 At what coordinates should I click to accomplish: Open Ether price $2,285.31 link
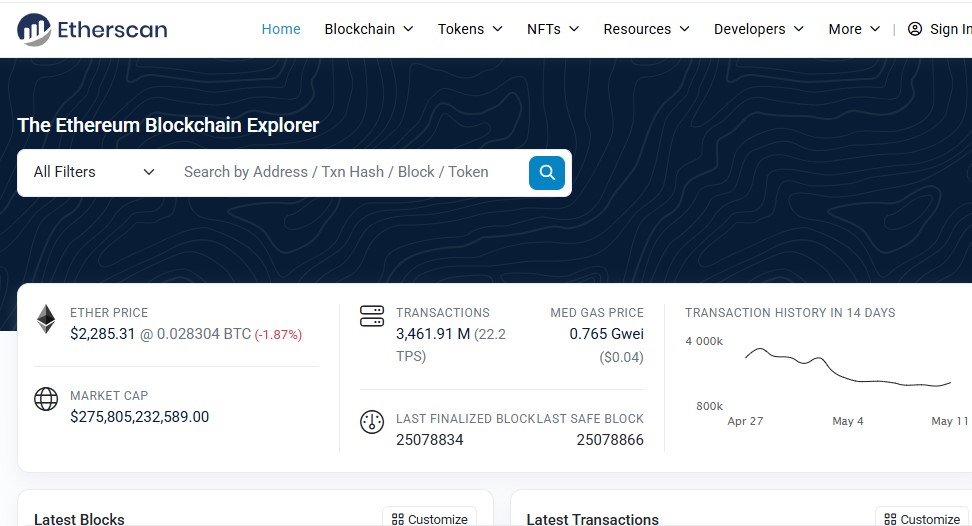coord(102,334)
